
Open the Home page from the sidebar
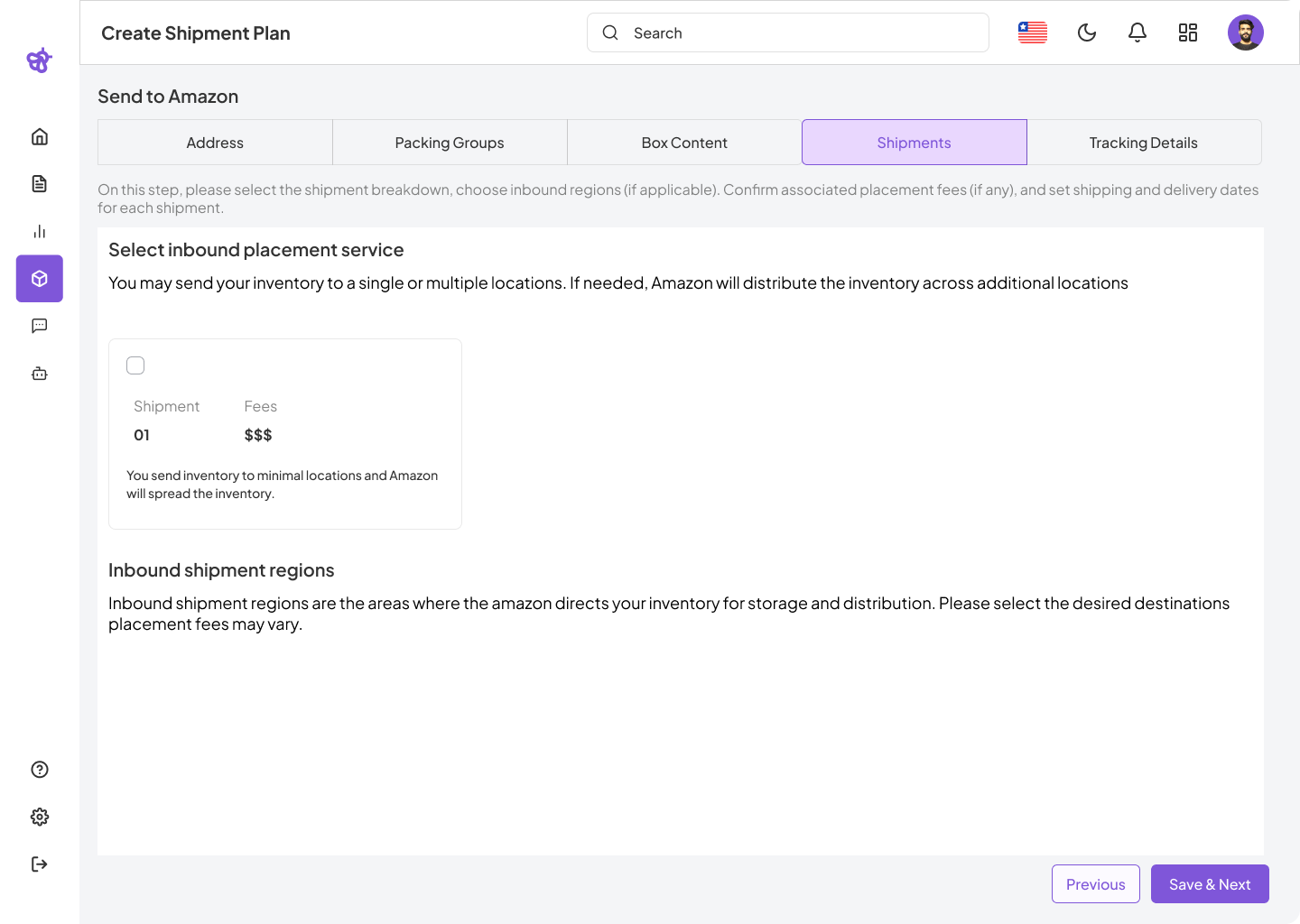pos(40,136)
